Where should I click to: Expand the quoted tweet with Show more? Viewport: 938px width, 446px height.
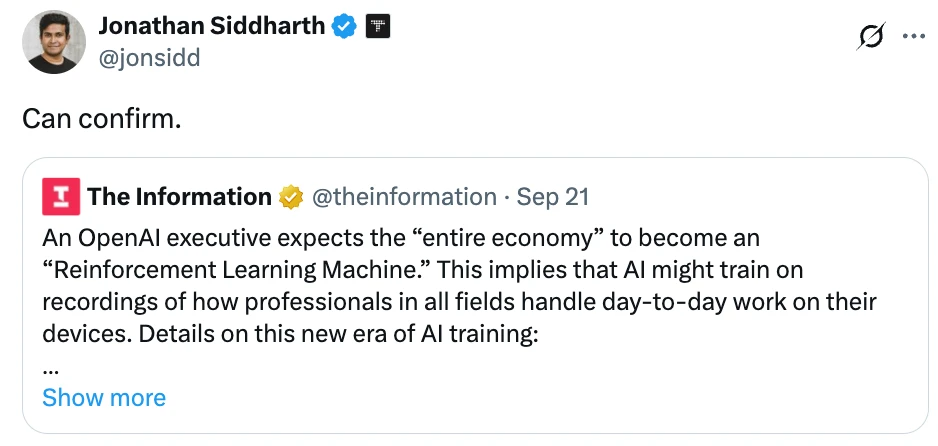pyautogui.click(x=104, y=397)
